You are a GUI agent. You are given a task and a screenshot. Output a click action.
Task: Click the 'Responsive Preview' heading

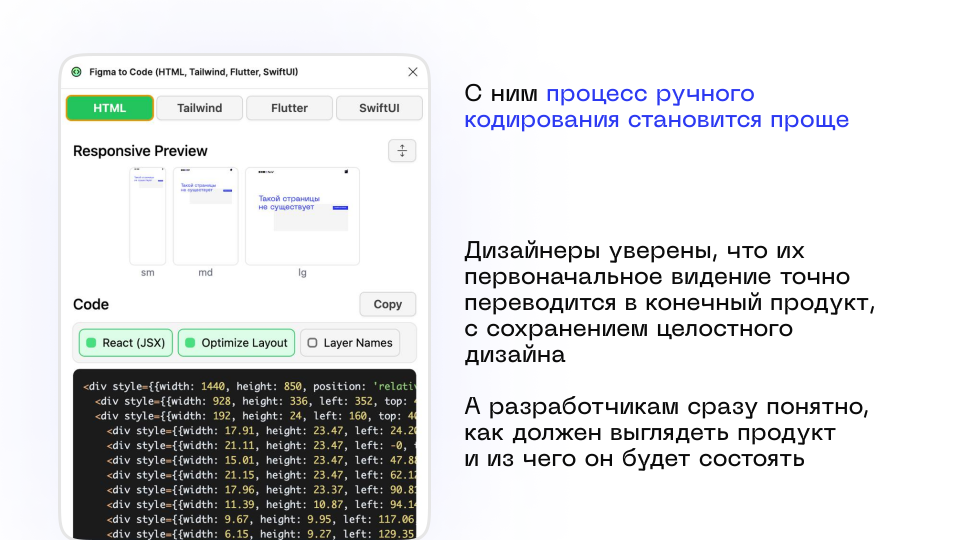click(140, 151)
